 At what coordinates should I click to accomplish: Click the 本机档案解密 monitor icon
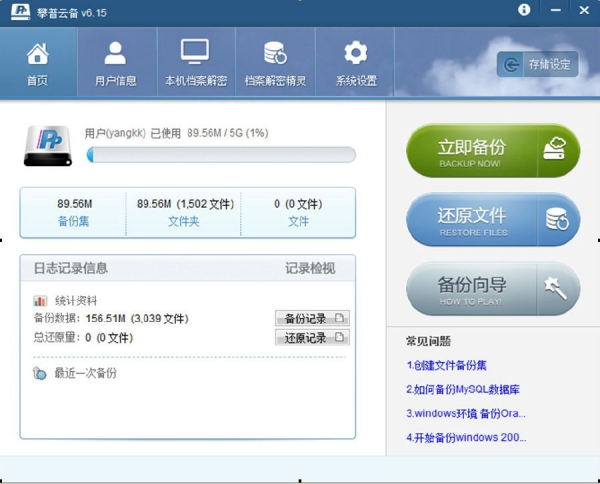coord(194,53)
